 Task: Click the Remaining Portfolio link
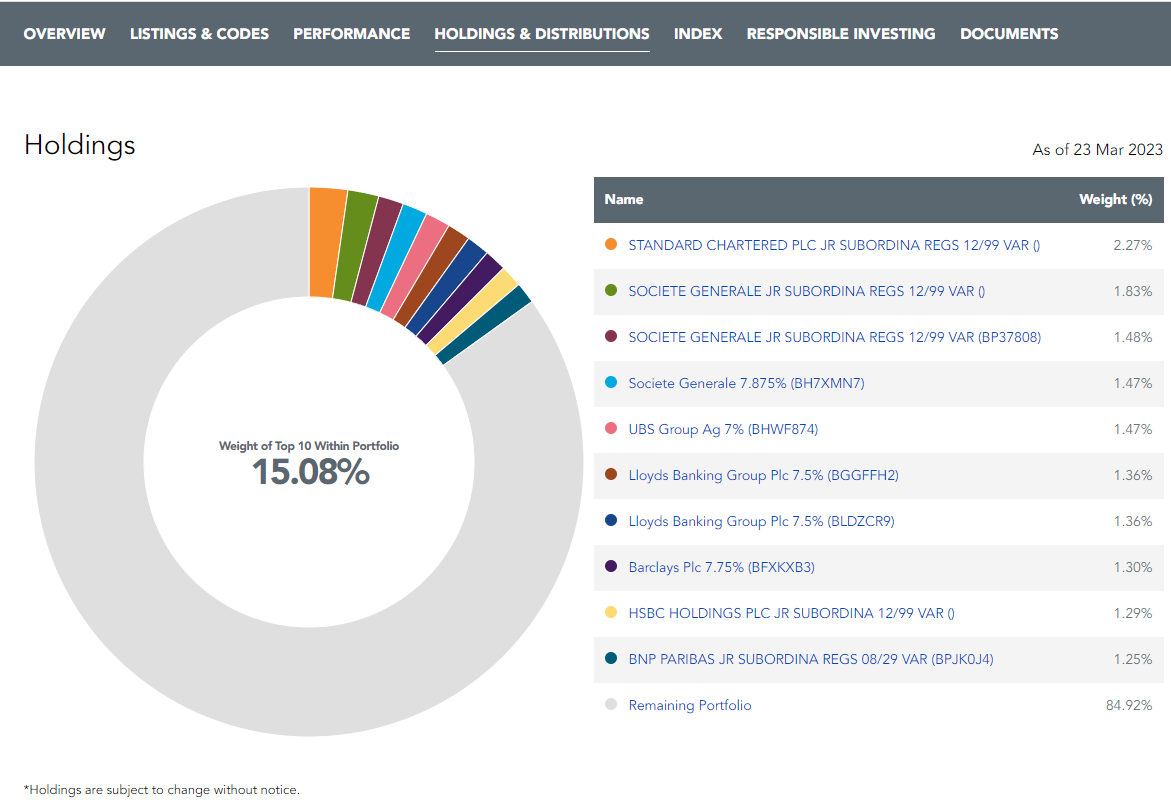click(689, 705)
